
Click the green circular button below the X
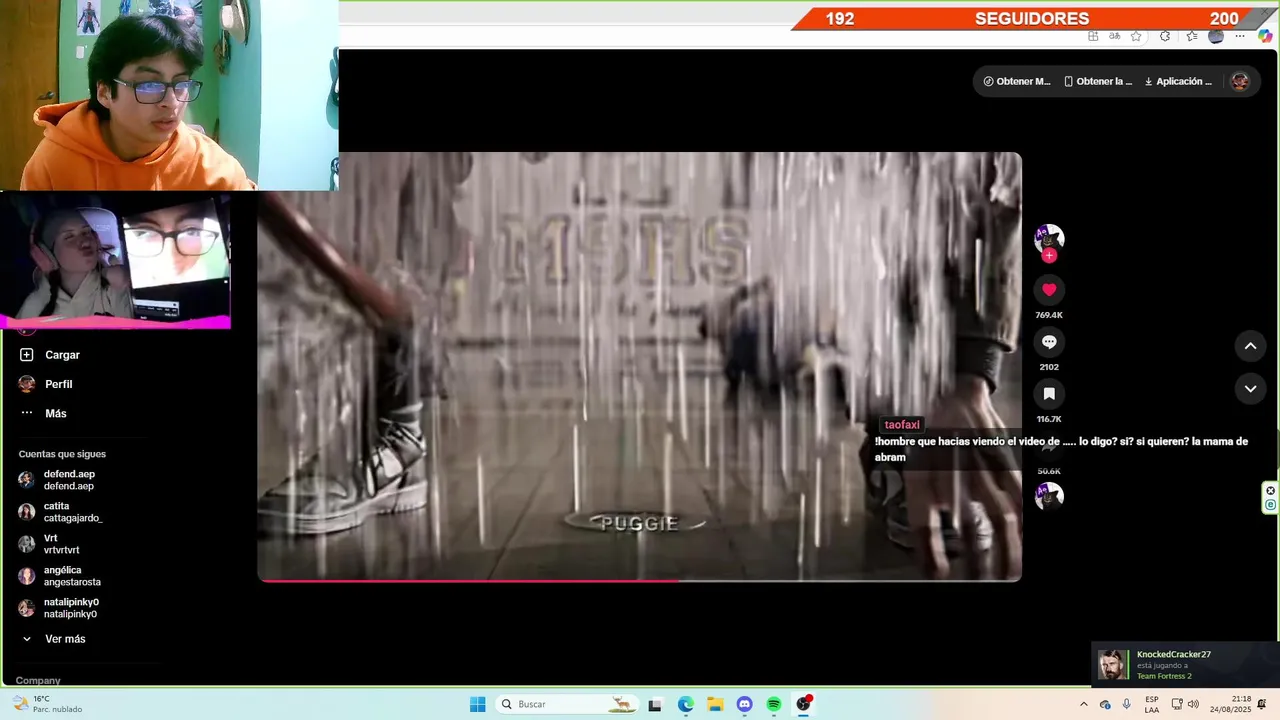(1271, 505)
